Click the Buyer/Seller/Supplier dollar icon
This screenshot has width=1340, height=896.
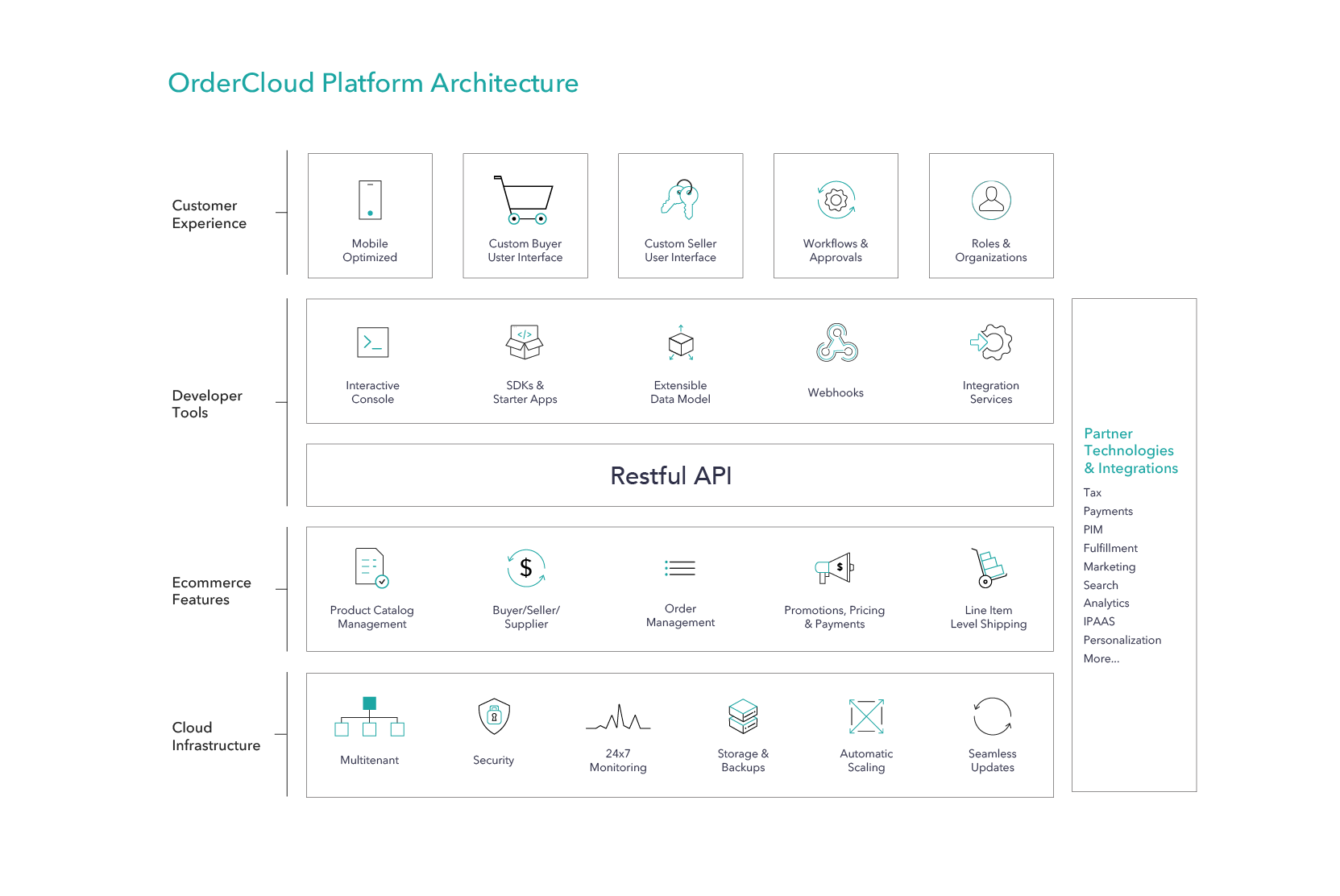tap(526, 568)
